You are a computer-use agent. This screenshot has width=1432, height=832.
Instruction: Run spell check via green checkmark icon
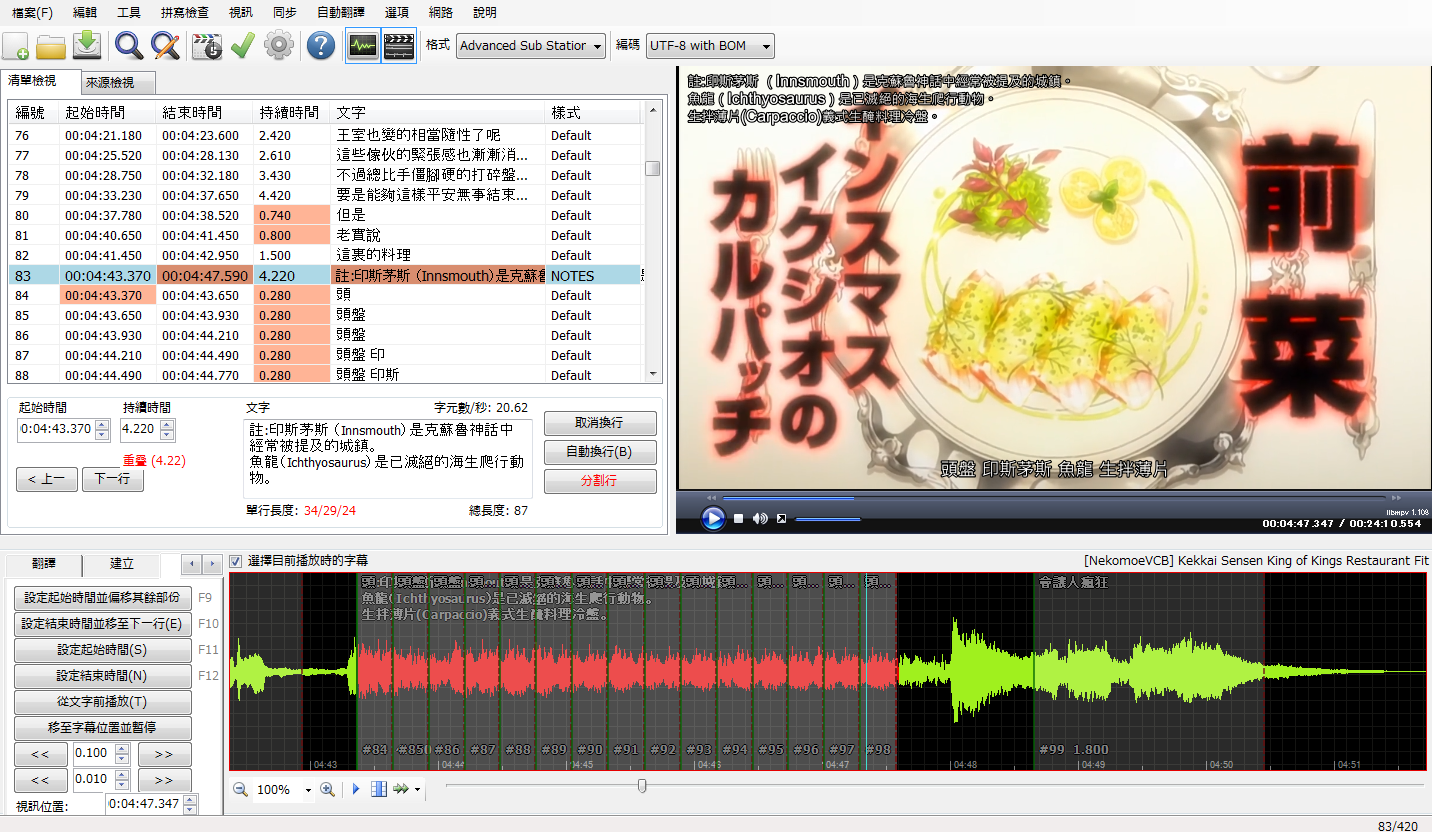point(242,46)
